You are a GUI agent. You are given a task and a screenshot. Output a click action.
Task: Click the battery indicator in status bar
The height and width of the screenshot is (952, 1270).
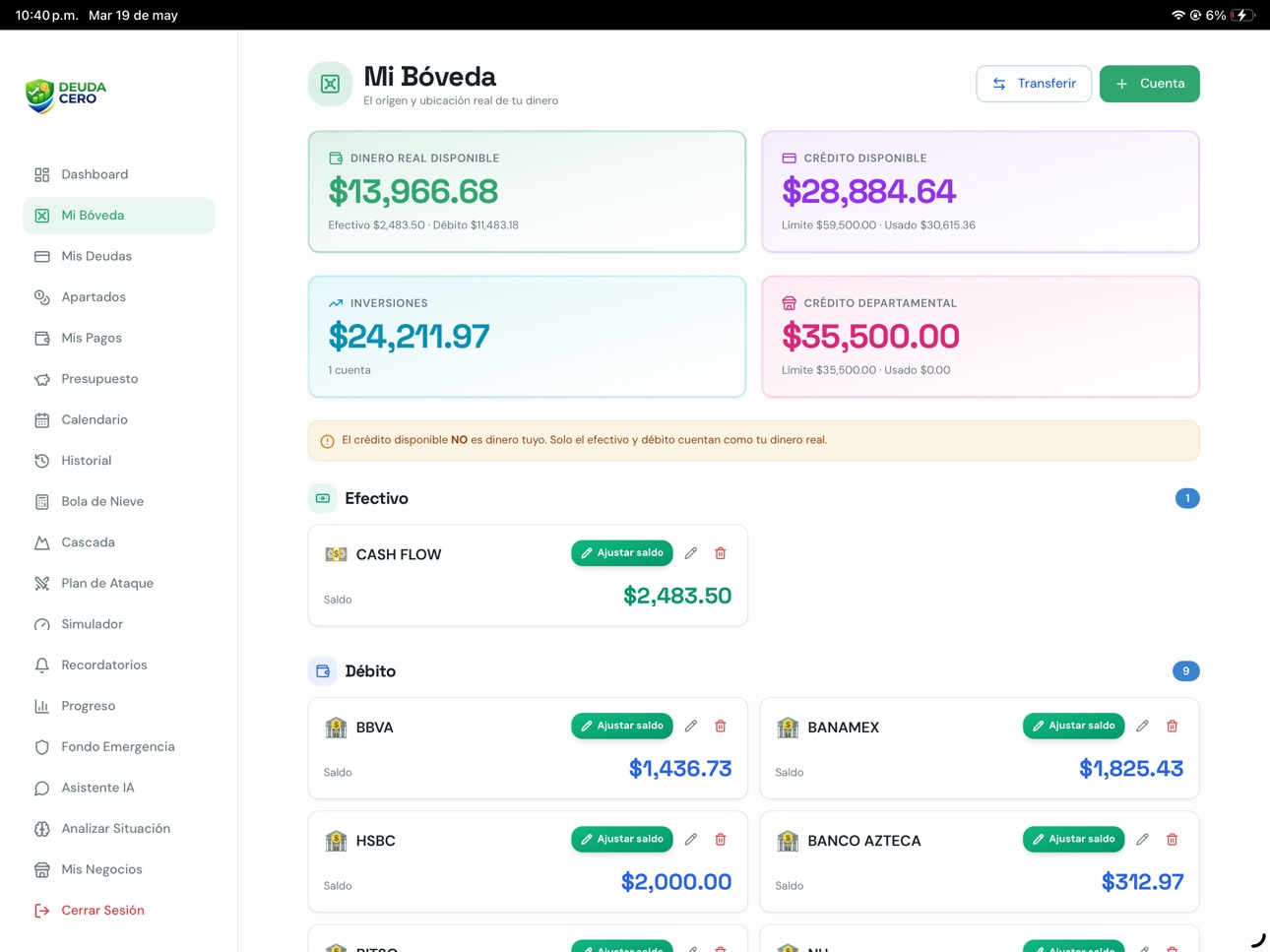click(1242, 15)
